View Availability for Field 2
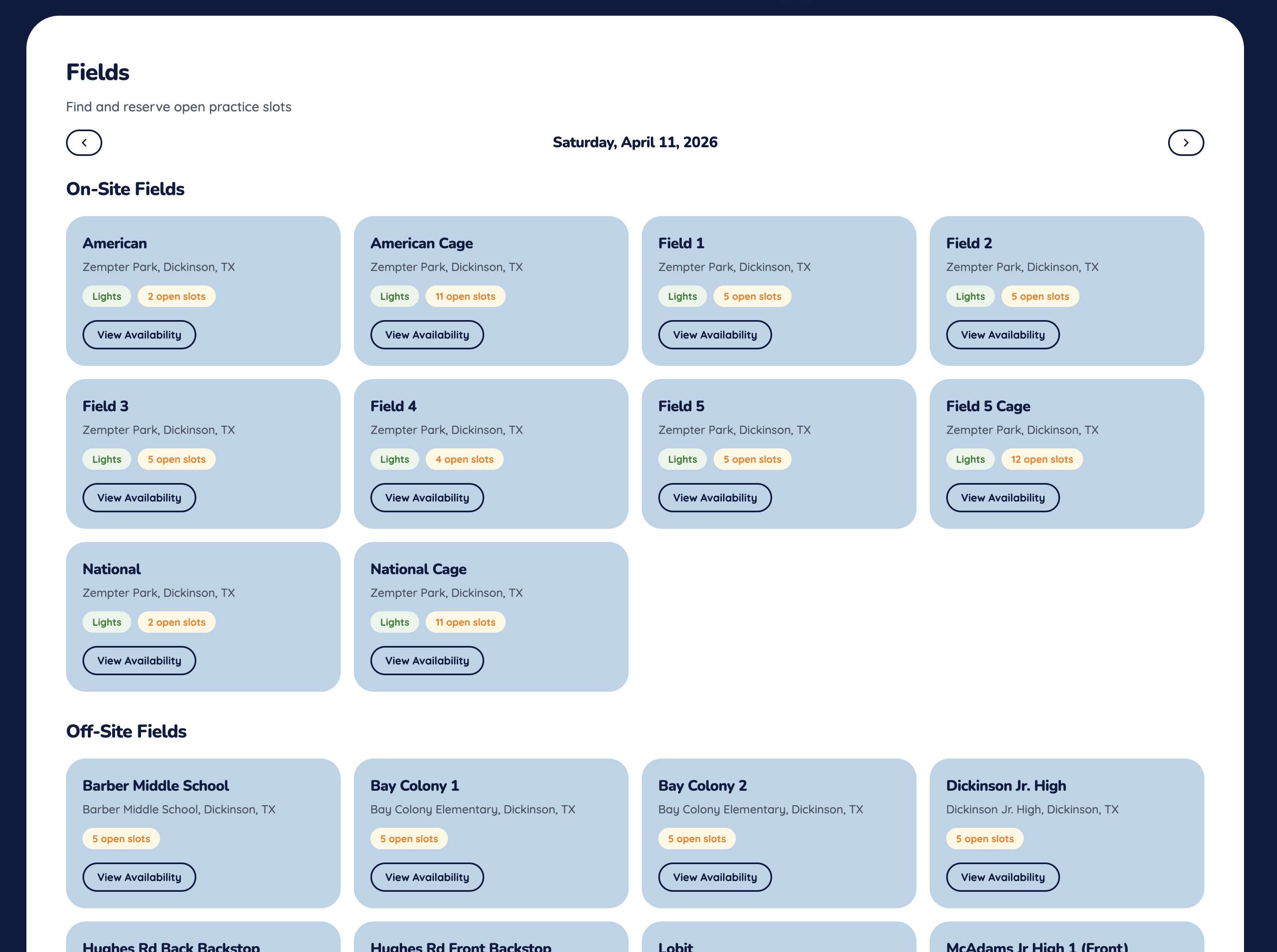 [1002, 335]
